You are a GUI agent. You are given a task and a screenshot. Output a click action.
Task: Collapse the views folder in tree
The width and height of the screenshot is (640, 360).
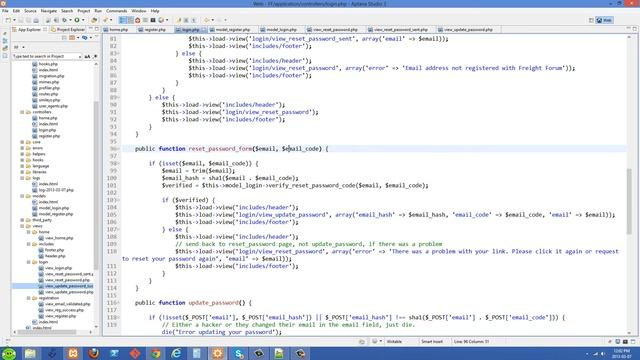point(22,226)
